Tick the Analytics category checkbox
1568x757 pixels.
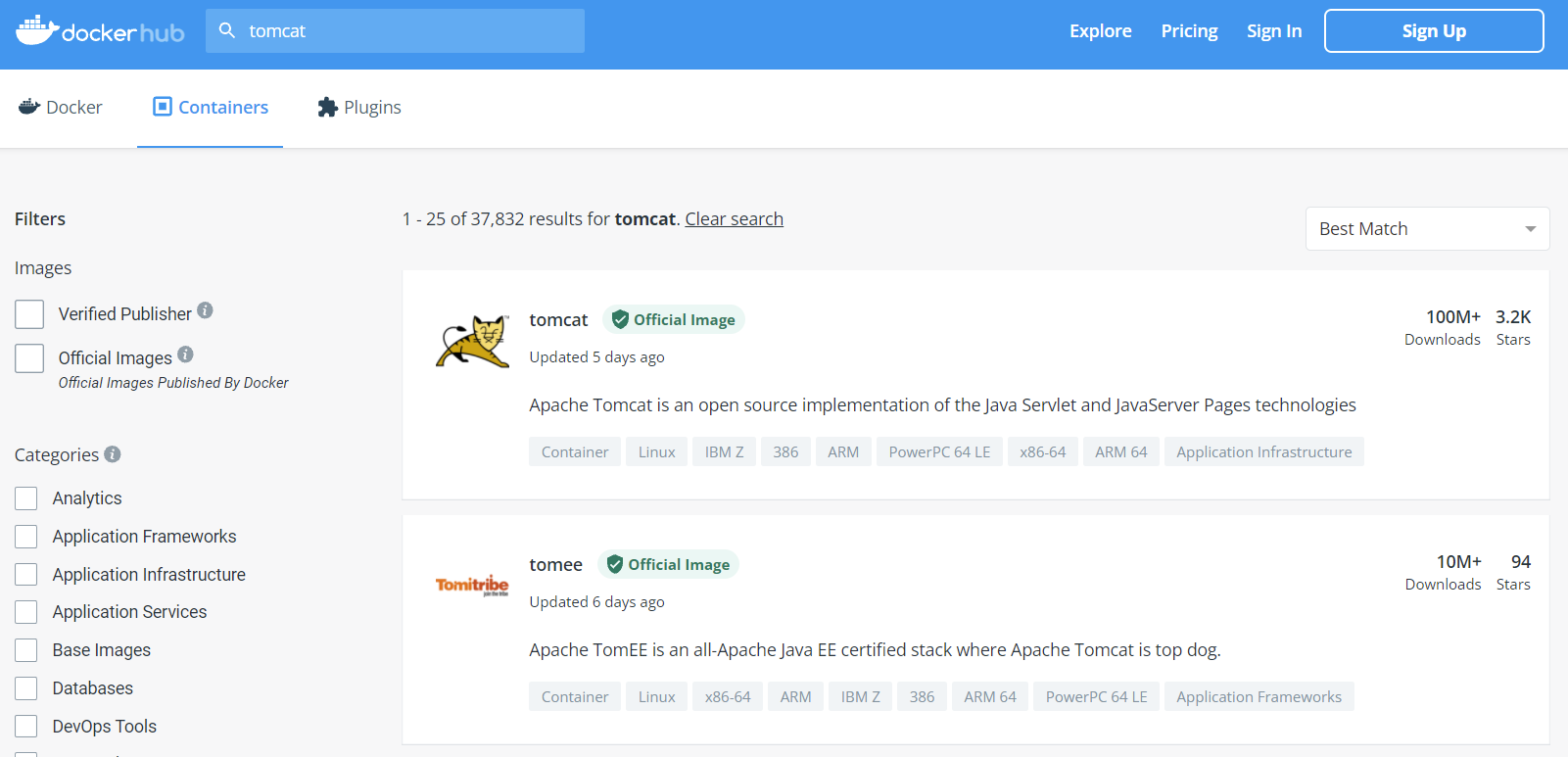[x=26, y=498]
